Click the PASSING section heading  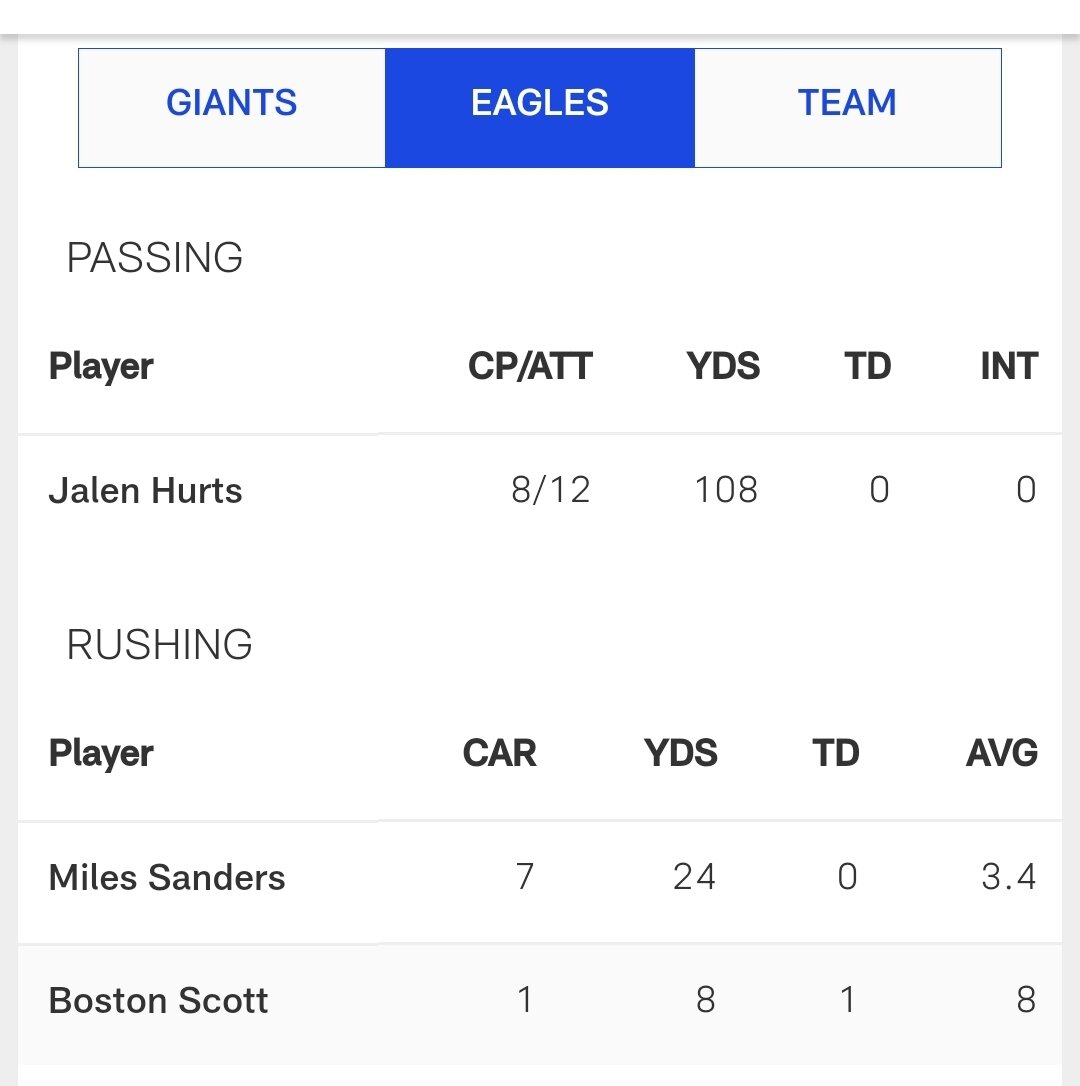click(155, 258)
